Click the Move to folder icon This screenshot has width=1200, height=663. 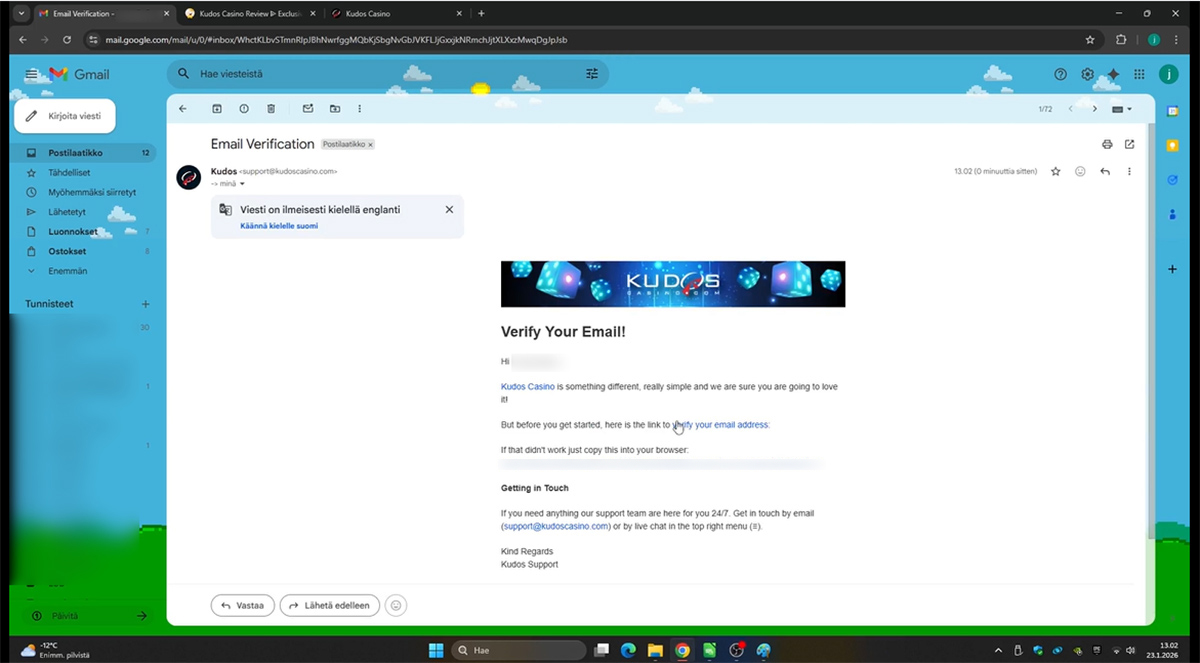pyautogui.click(x=334, y=109)
